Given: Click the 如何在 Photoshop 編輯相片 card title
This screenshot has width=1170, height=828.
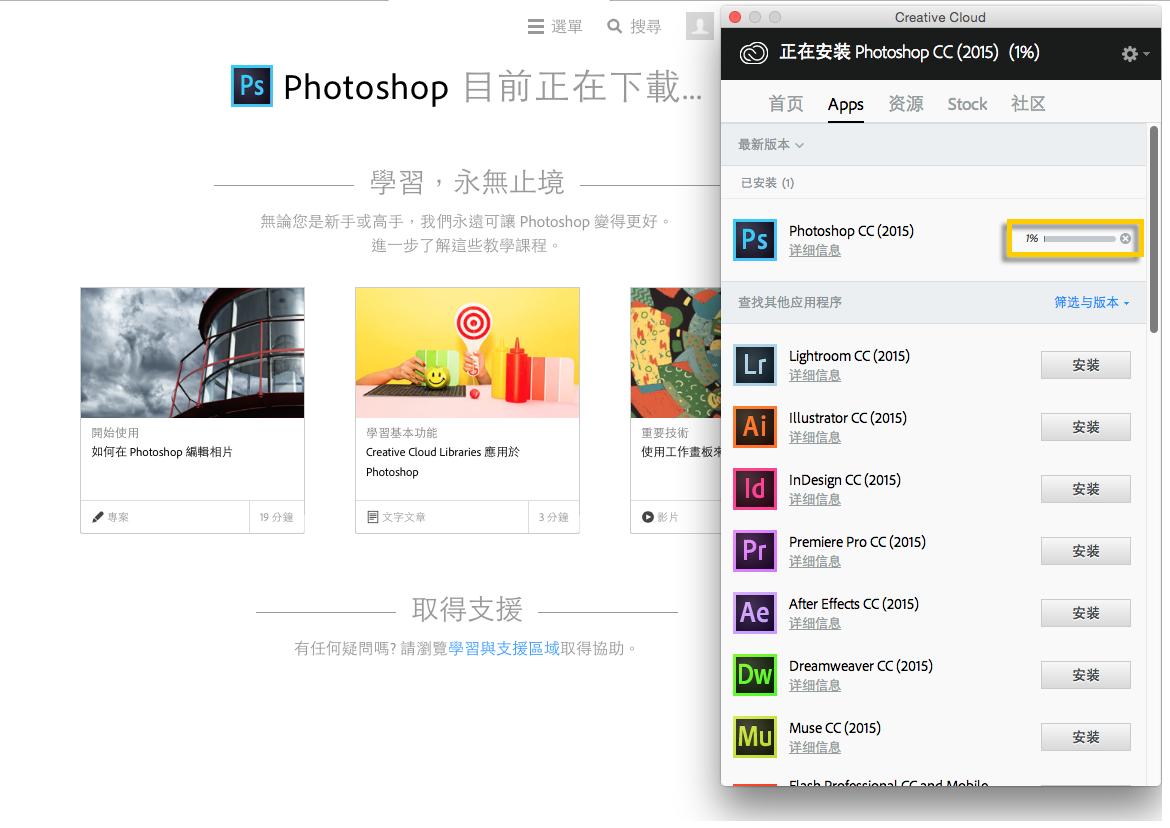Looking at the screenshot, I should point(162,452).
